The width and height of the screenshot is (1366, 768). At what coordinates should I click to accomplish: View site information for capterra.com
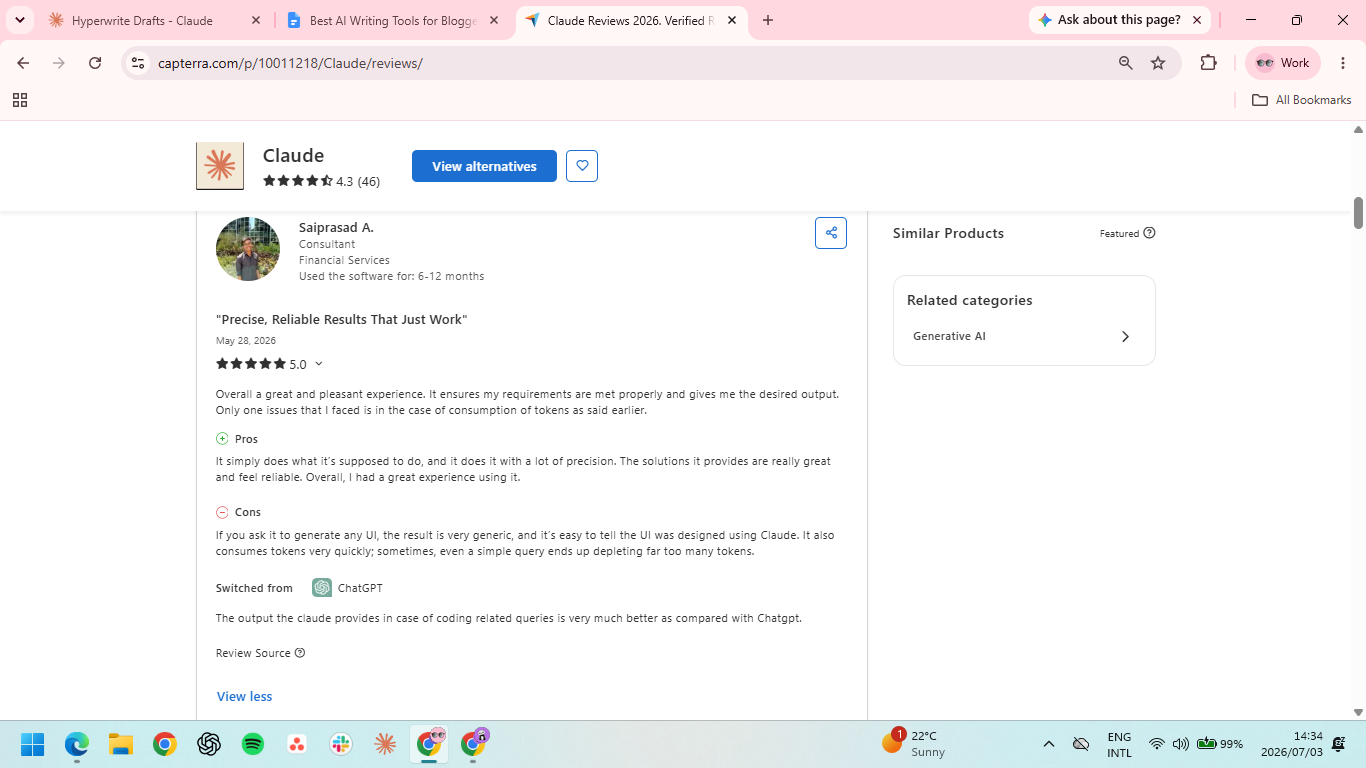pos(139,63)
